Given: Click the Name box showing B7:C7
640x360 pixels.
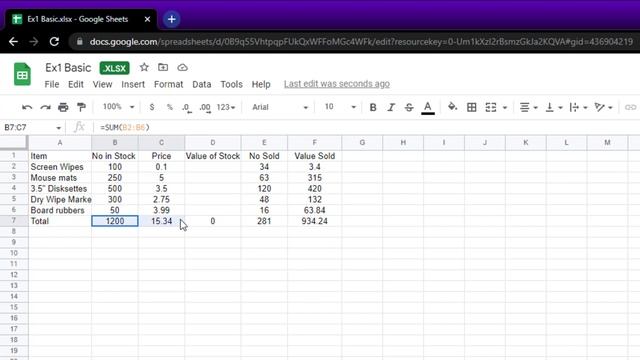Looking at the screenshot, I should (x=32, y=128).
